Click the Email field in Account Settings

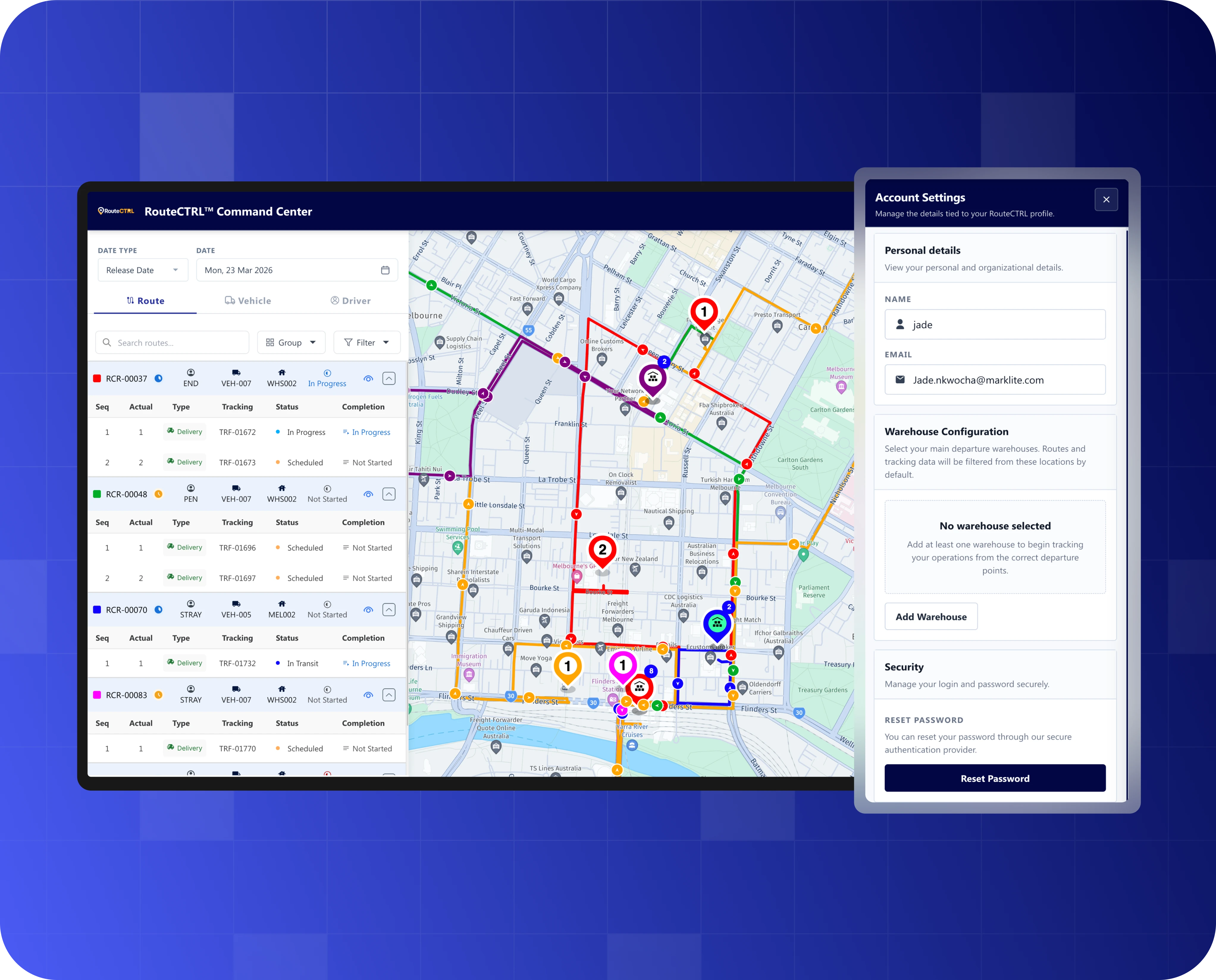tap(995, 380)
